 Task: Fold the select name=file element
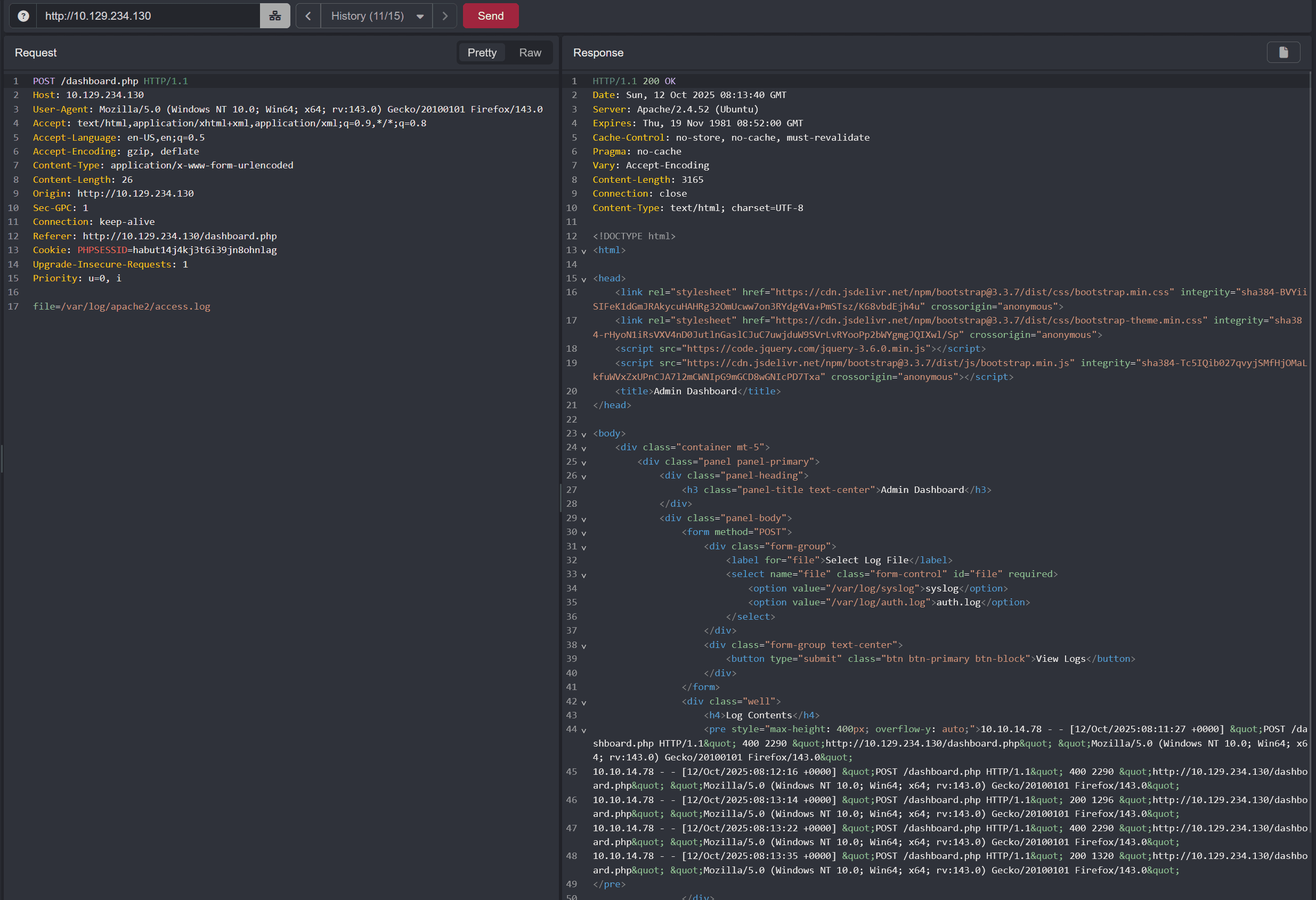[x=584, y=575]
